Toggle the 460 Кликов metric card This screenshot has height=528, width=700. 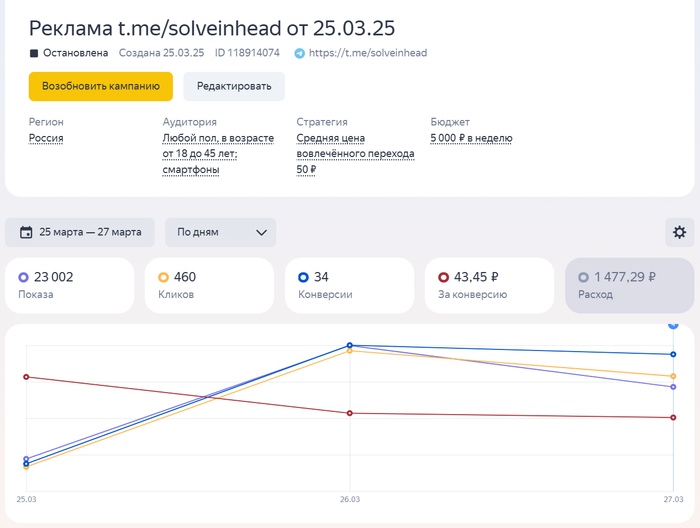[209, 285]
